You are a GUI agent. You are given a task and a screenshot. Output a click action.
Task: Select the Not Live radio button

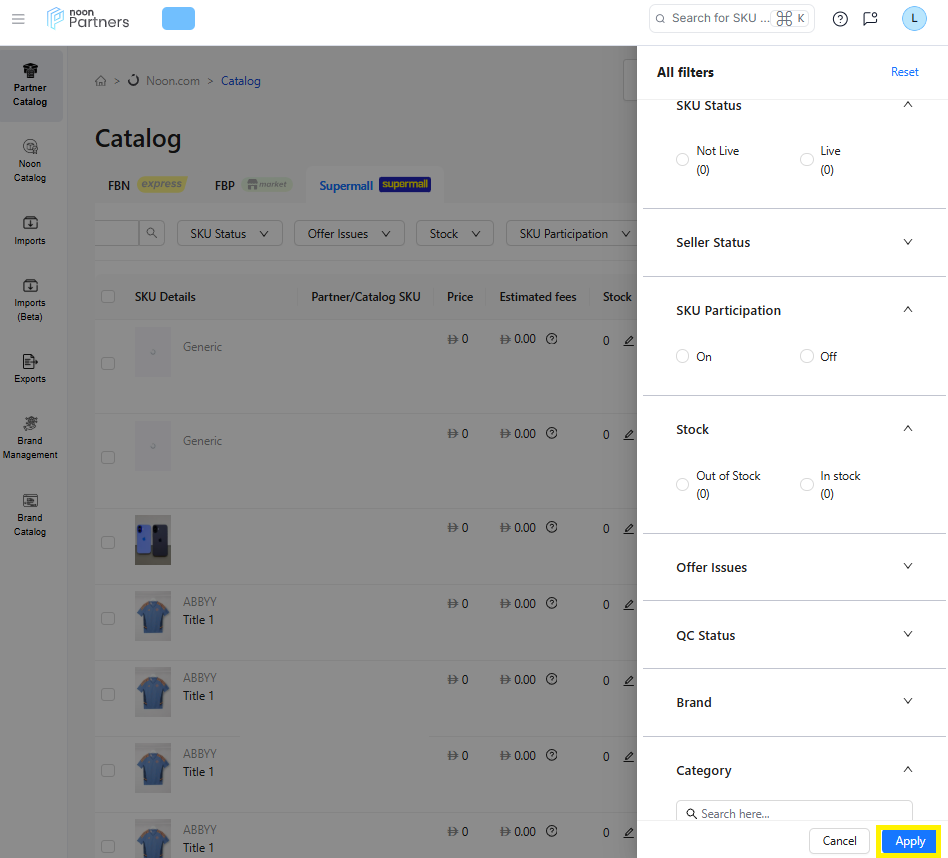683,160
